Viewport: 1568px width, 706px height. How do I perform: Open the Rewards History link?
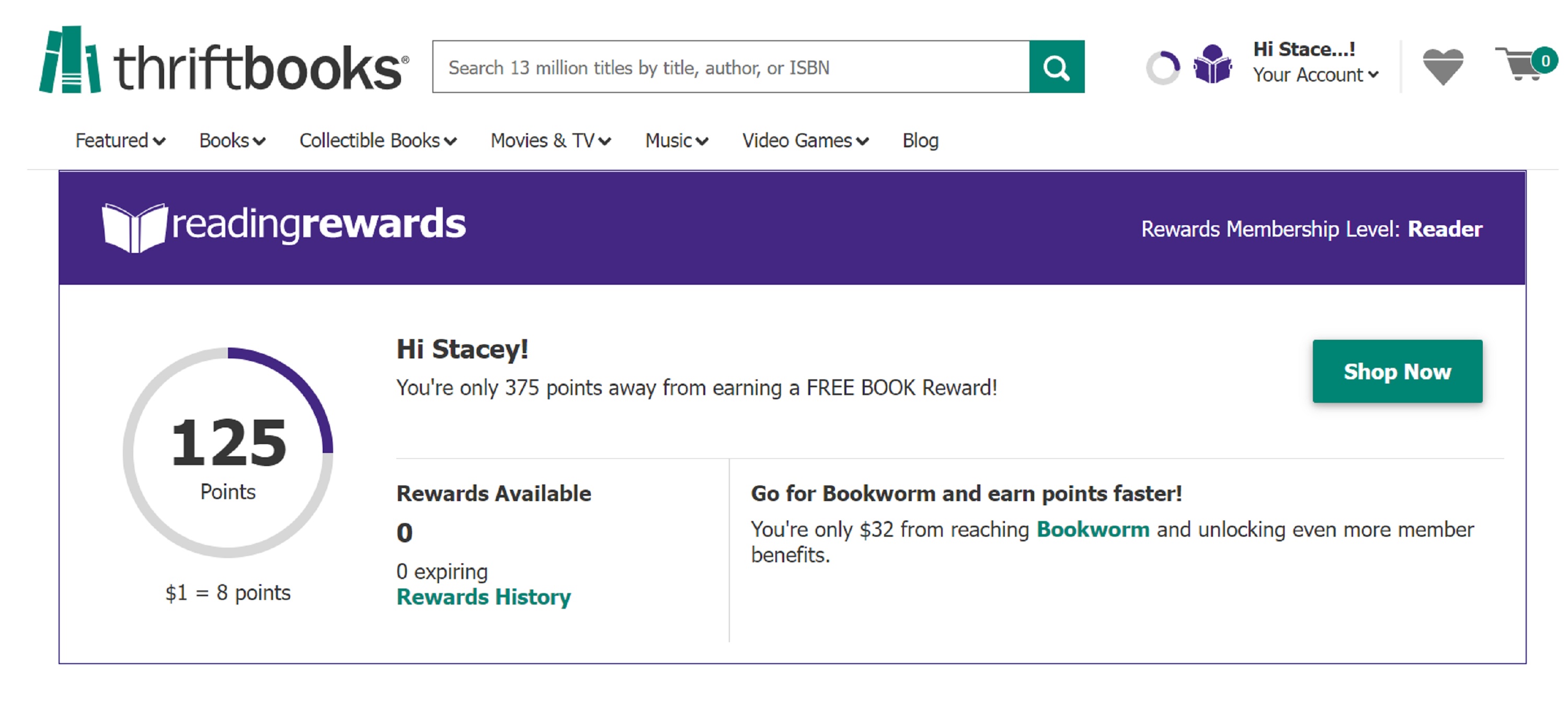484,597
